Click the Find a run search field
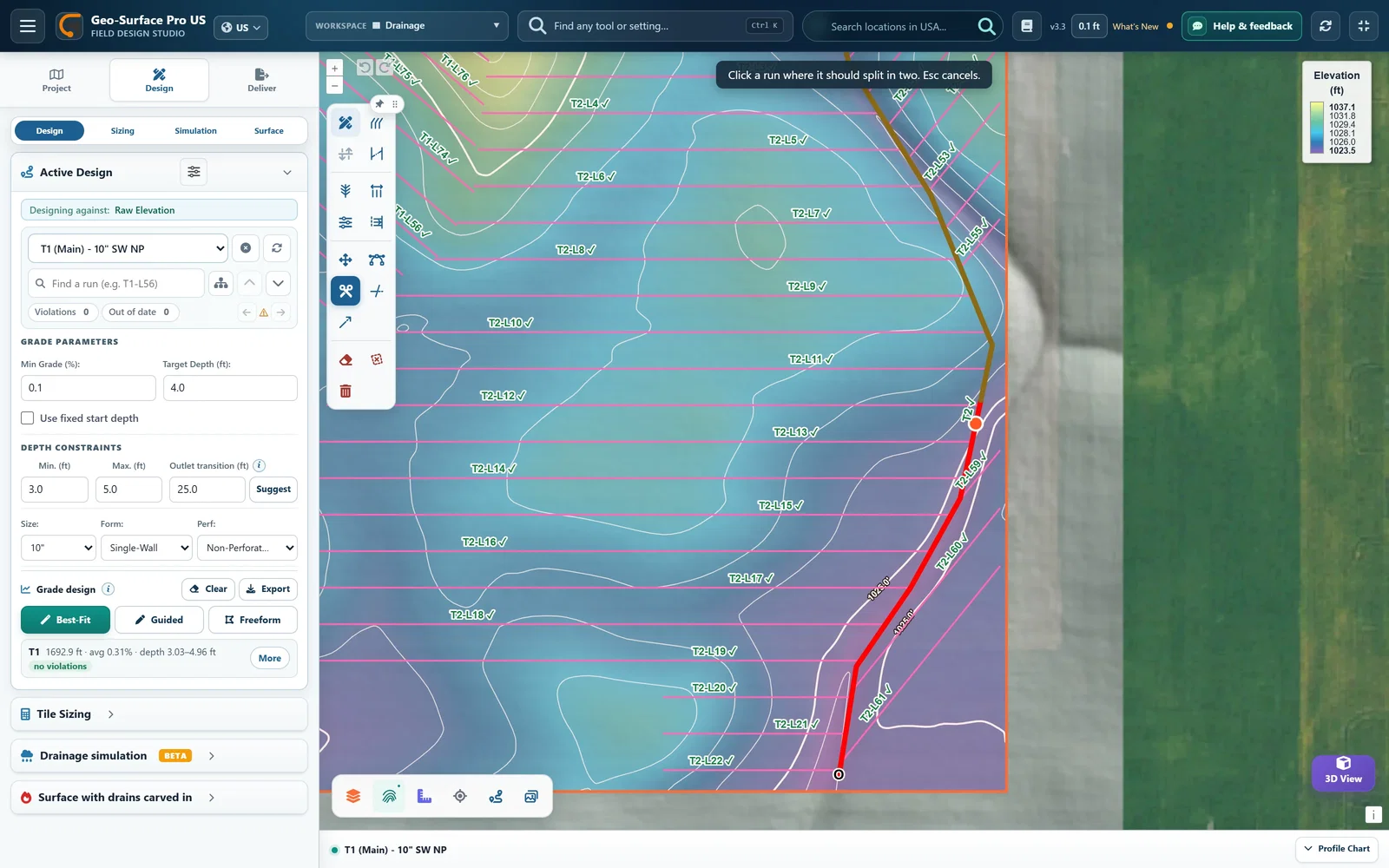The width and height of the screenshot is (1389, 868). click(x=116, y=284)
